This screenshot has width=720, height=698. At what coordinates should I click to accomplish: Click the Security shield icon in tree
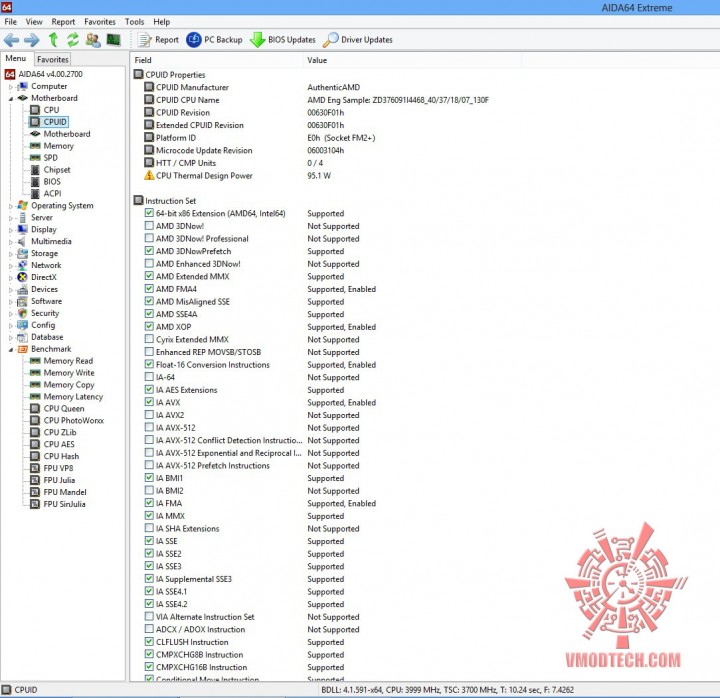[x=22, y=313]
